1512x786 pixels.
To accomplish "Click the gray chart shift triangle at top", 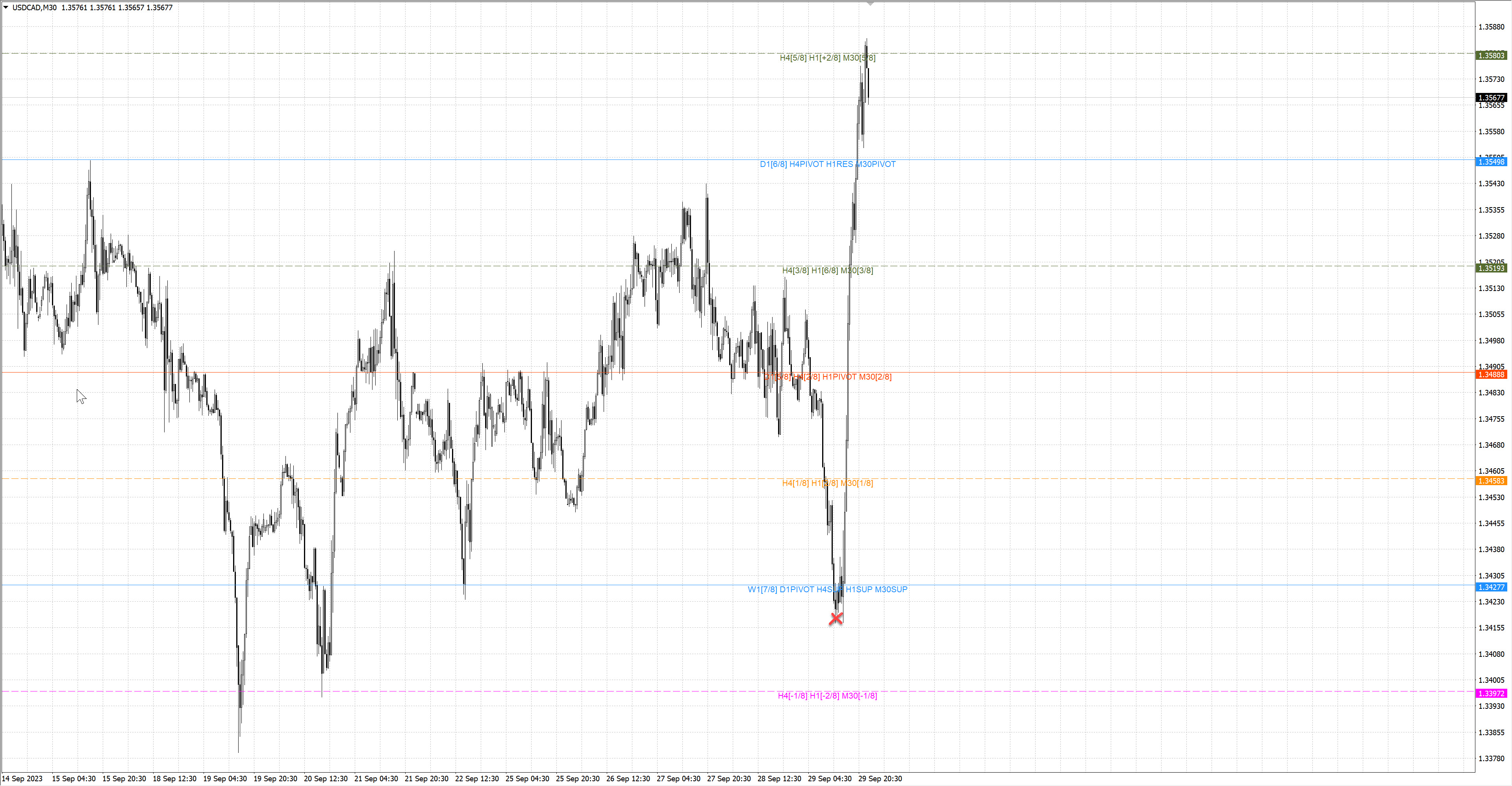I will tap(871, 4).
